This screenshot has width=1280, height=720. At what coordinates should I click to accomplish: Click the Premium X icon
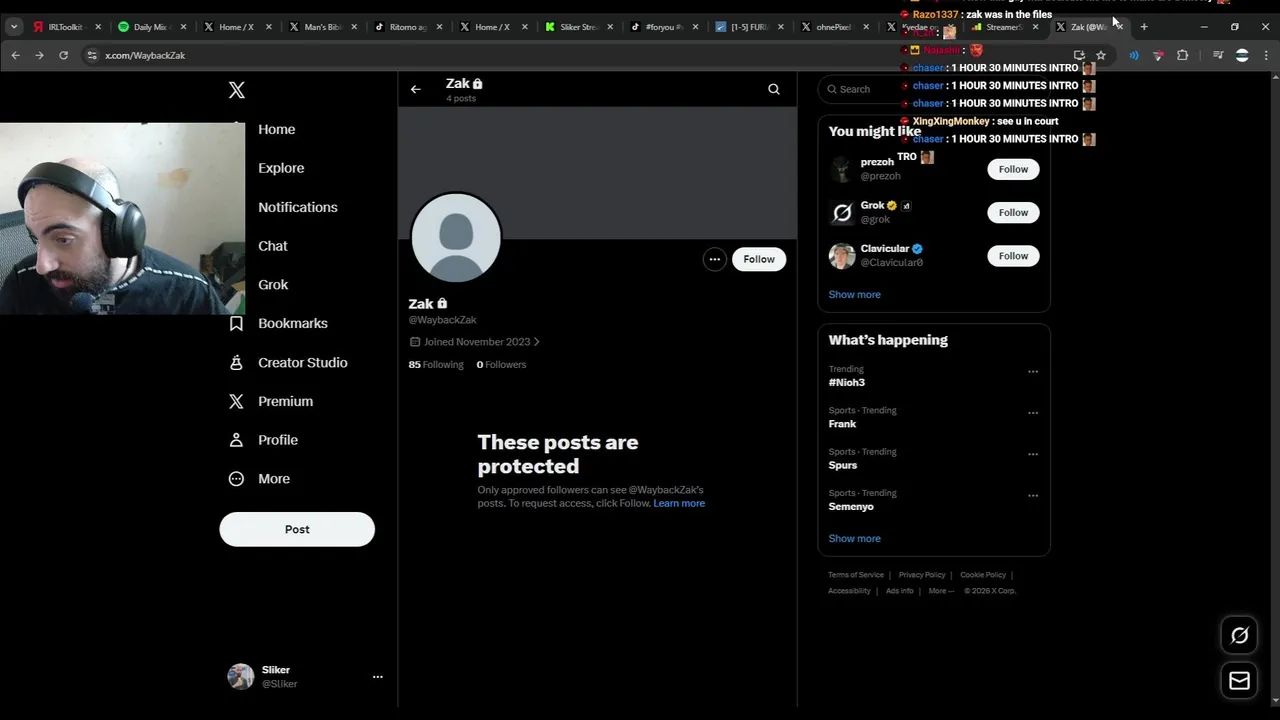236,401
